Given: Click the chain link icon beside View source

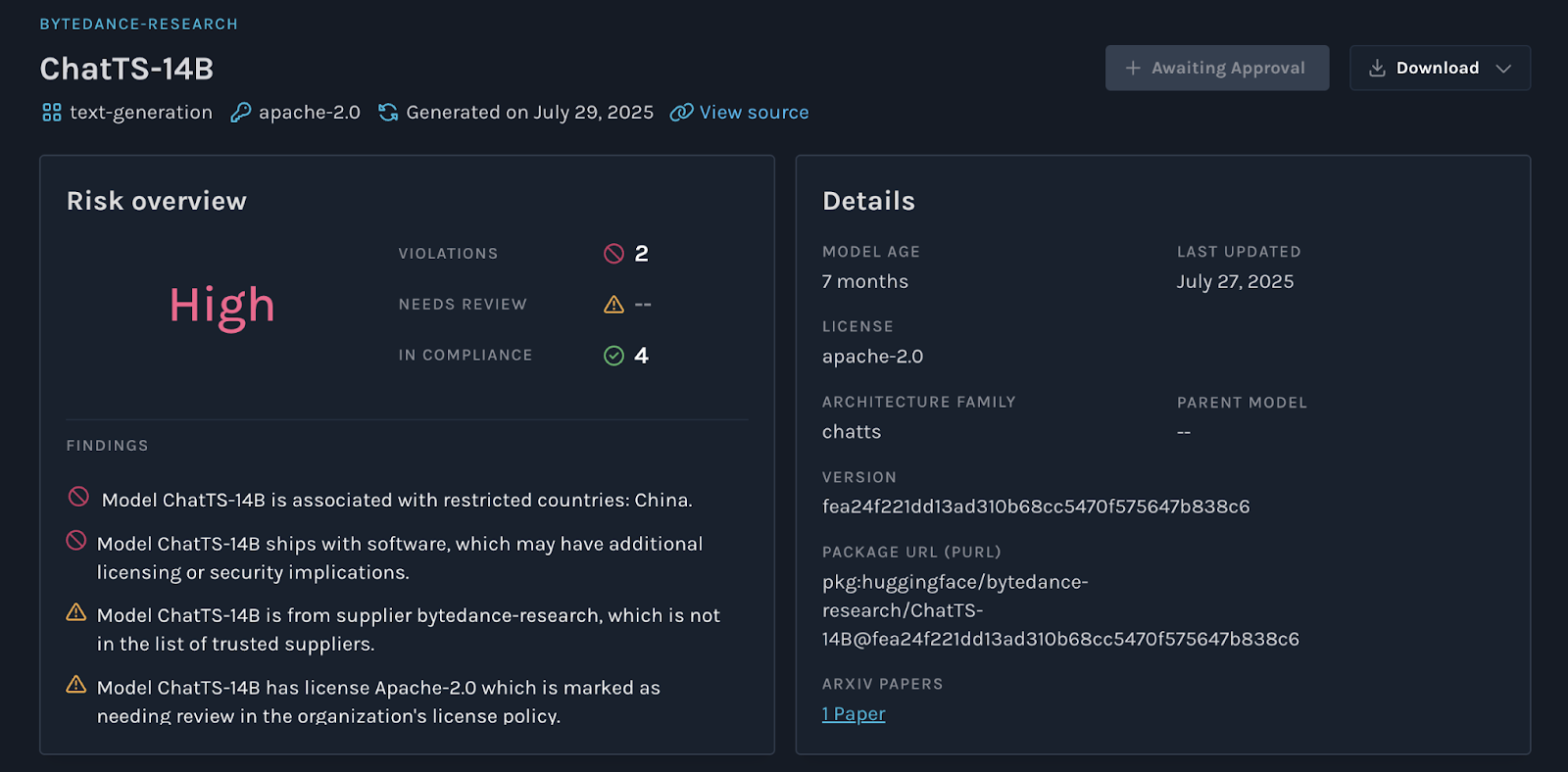Looking at the screenshot, I should tap(681, 113).
